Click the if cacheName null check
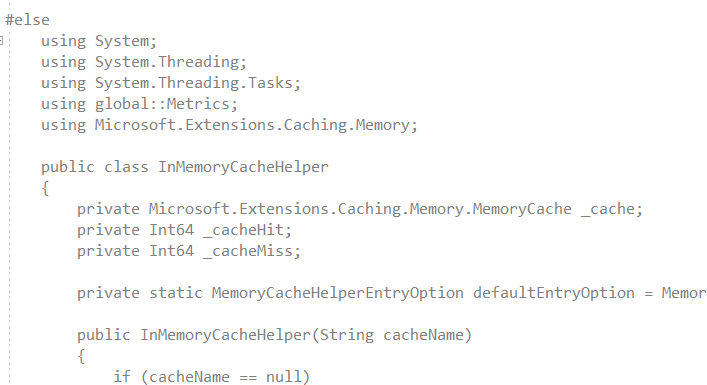707x385 pixels. 211,377
